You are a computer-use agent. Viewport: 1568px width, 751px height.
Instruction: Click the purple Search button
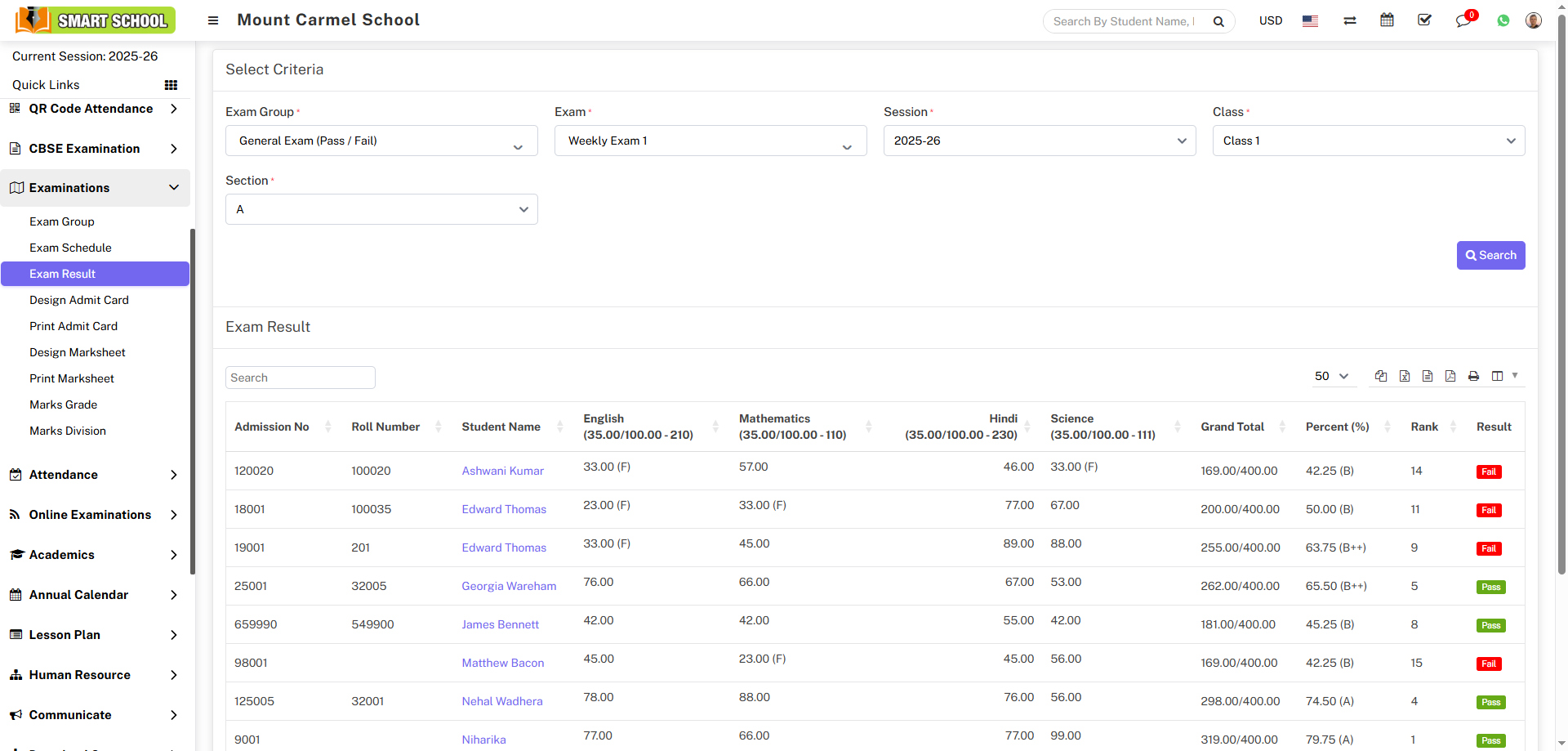tap(1490, 255)
